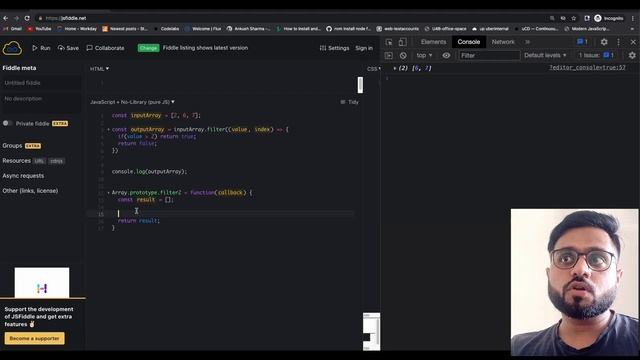Screen dimensions: 640x360
Task: Open the Codelabs bookmark
Action: [166, 29]
